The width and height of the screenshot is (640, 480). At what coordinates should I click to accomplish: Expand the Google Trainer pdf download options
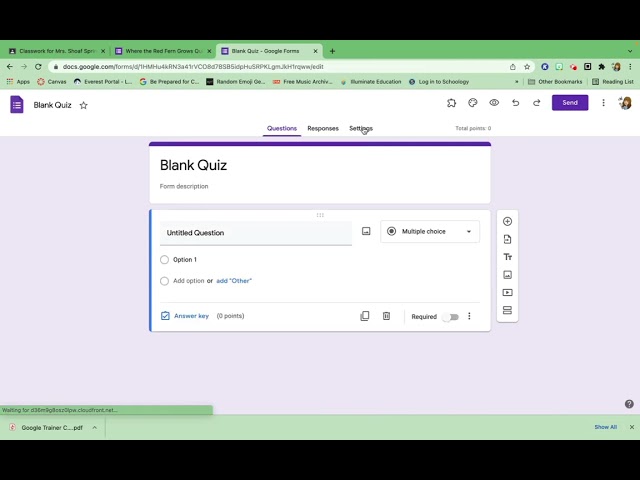(94, 427)
